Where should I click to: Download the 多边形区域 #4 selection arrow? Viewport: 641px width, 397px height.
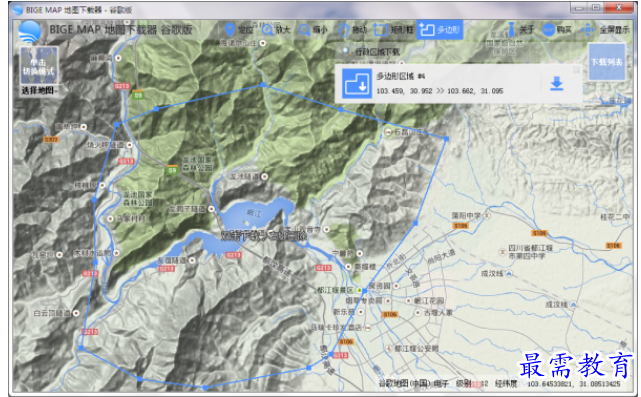pyautogui.click(x=556, y=83)
